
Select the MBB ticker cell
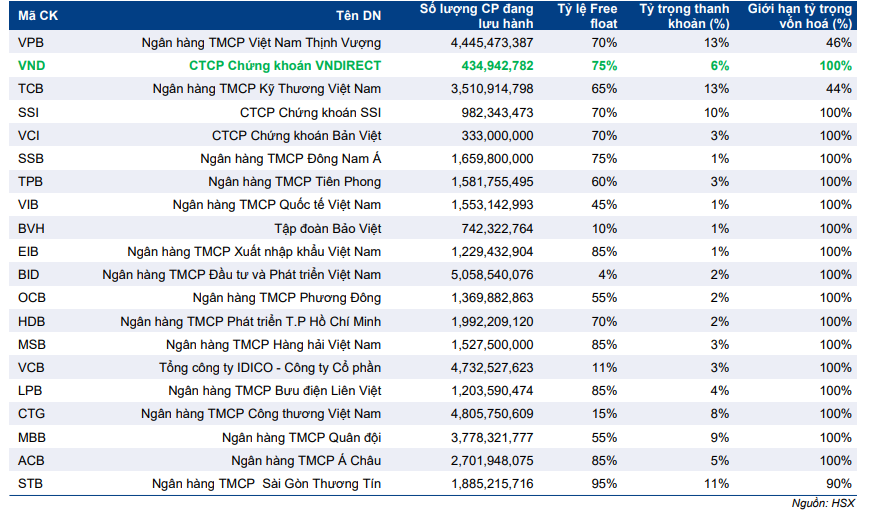tap(32, 438)
